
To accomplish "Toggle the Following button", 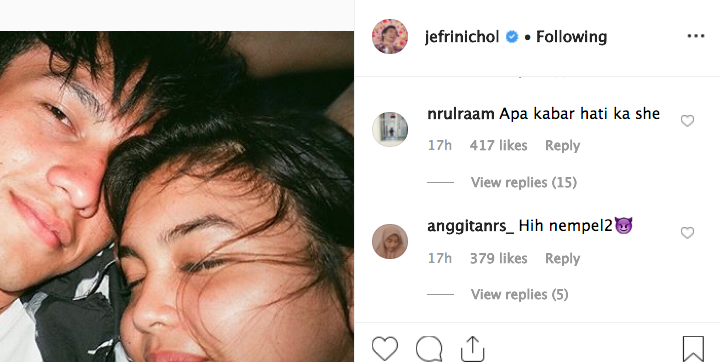I will pyautogui.click(x=571, y=37).
